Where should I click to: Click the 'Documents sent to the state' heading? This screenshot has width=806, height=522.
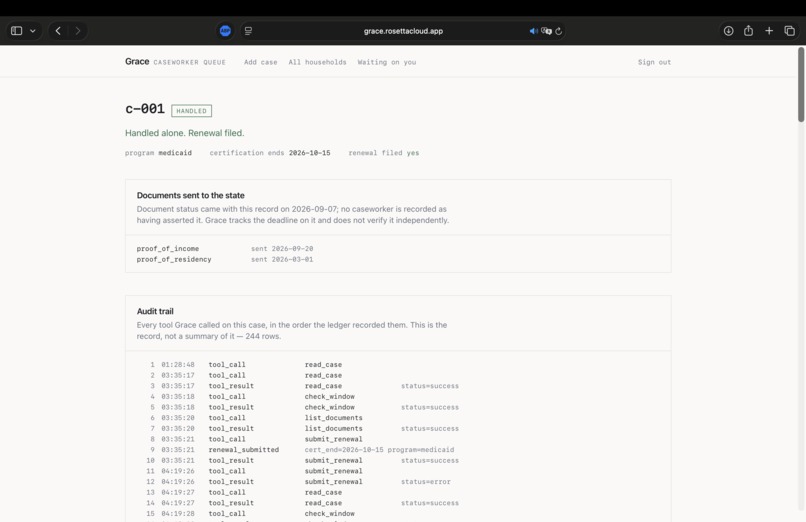pyautogui.click(x=191, y=195)
